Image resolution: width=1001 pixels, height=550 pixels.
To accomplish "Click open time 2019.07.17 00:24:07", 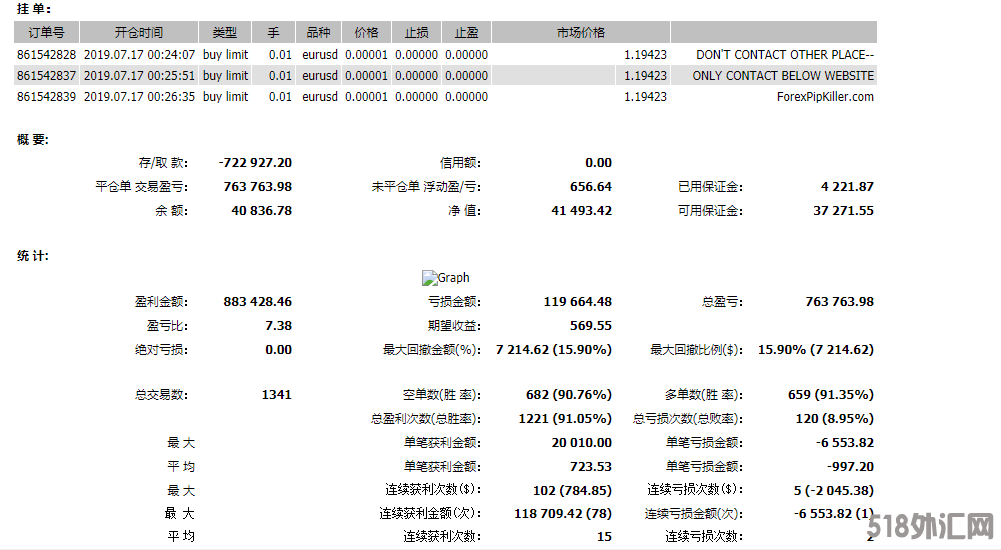I will (x=139, y=55).
